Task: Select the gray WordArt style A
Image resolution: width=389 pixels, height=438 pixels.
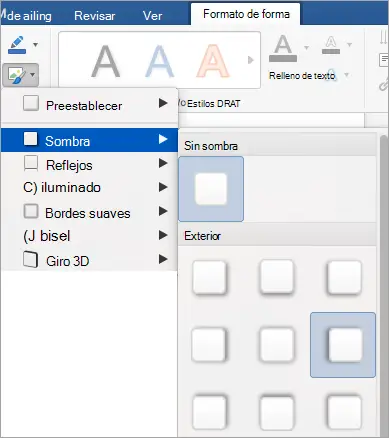Action: [x=106, y=61]
